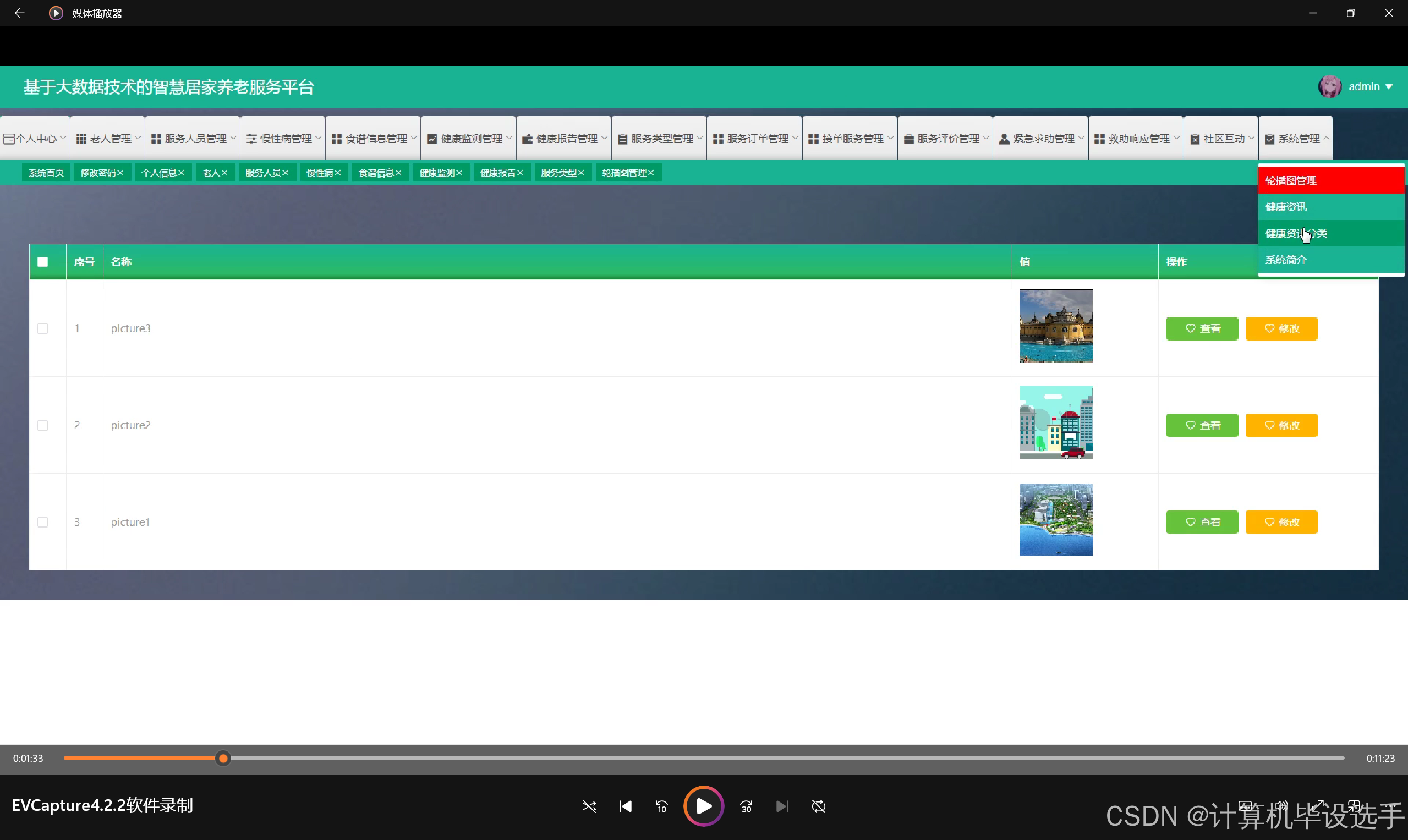The image size is (1408, 840).
Task: Skip back 10 seconds
Action: pyautogui.click(x=661, y=806)
